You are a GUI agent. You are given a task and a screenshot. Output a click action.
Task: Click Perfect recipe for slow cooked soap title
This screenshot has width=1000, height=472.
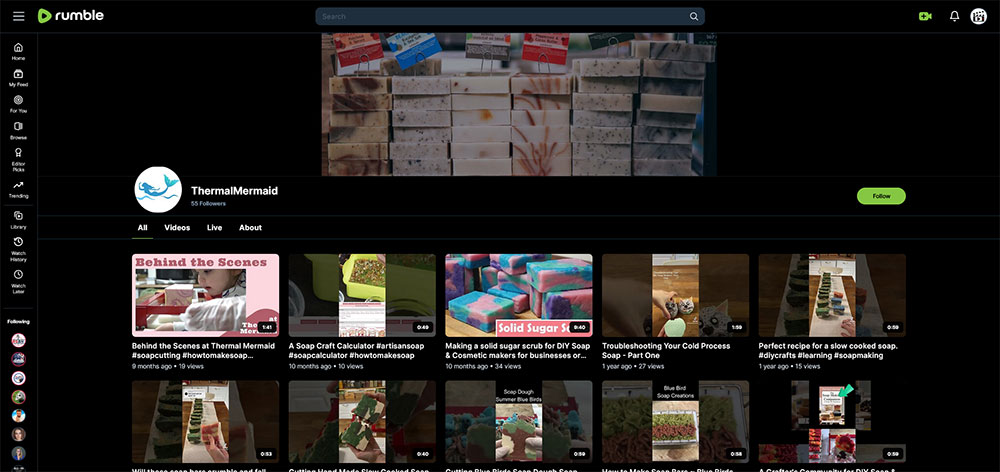828,350
